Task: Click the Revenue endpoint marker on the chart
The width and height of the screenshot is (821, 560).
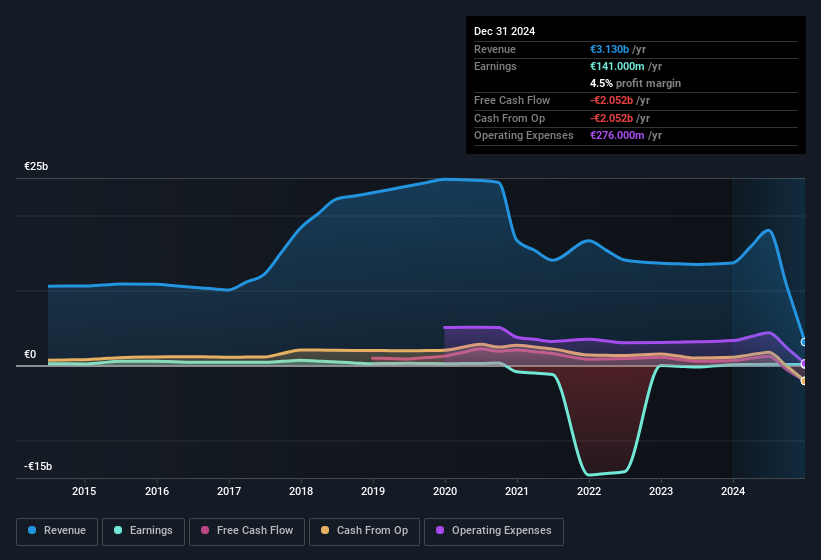Action: tap(804, 342)
